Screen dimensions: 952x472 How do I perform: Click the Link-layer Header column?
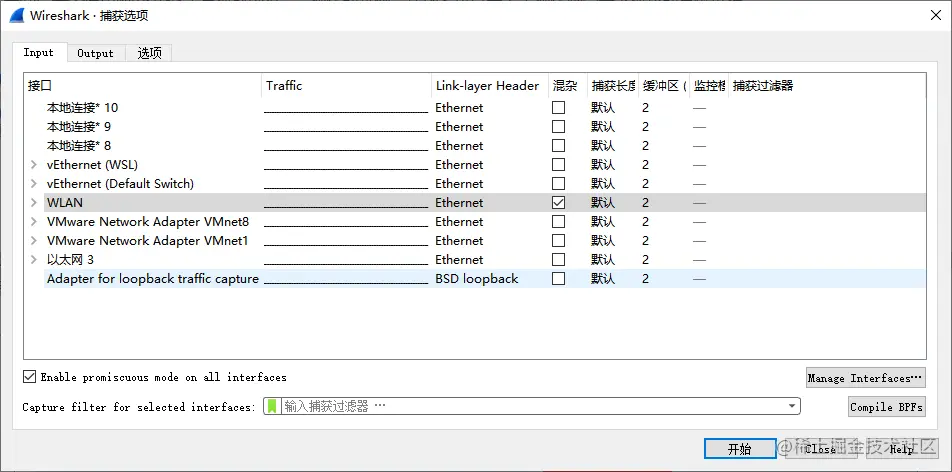tap(490, 86)
